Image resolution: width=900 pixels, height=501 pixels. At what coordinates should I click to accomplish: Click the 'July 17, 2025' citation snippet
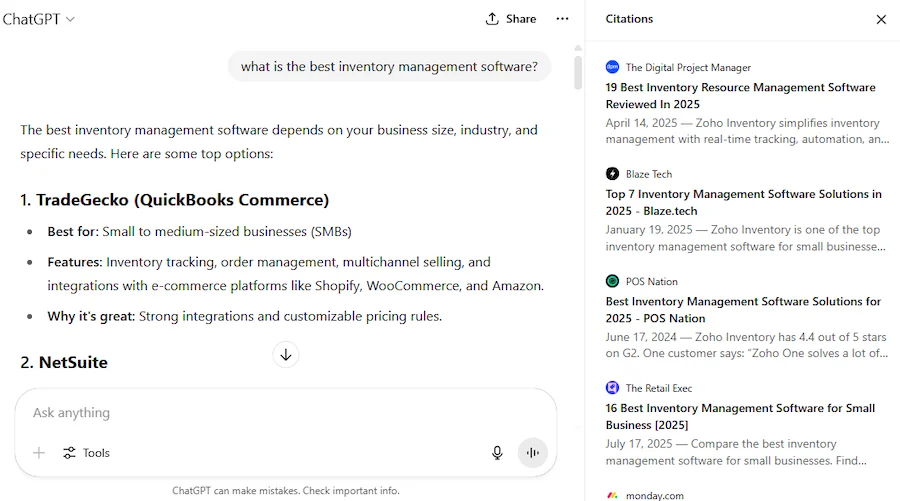(736, 452)
